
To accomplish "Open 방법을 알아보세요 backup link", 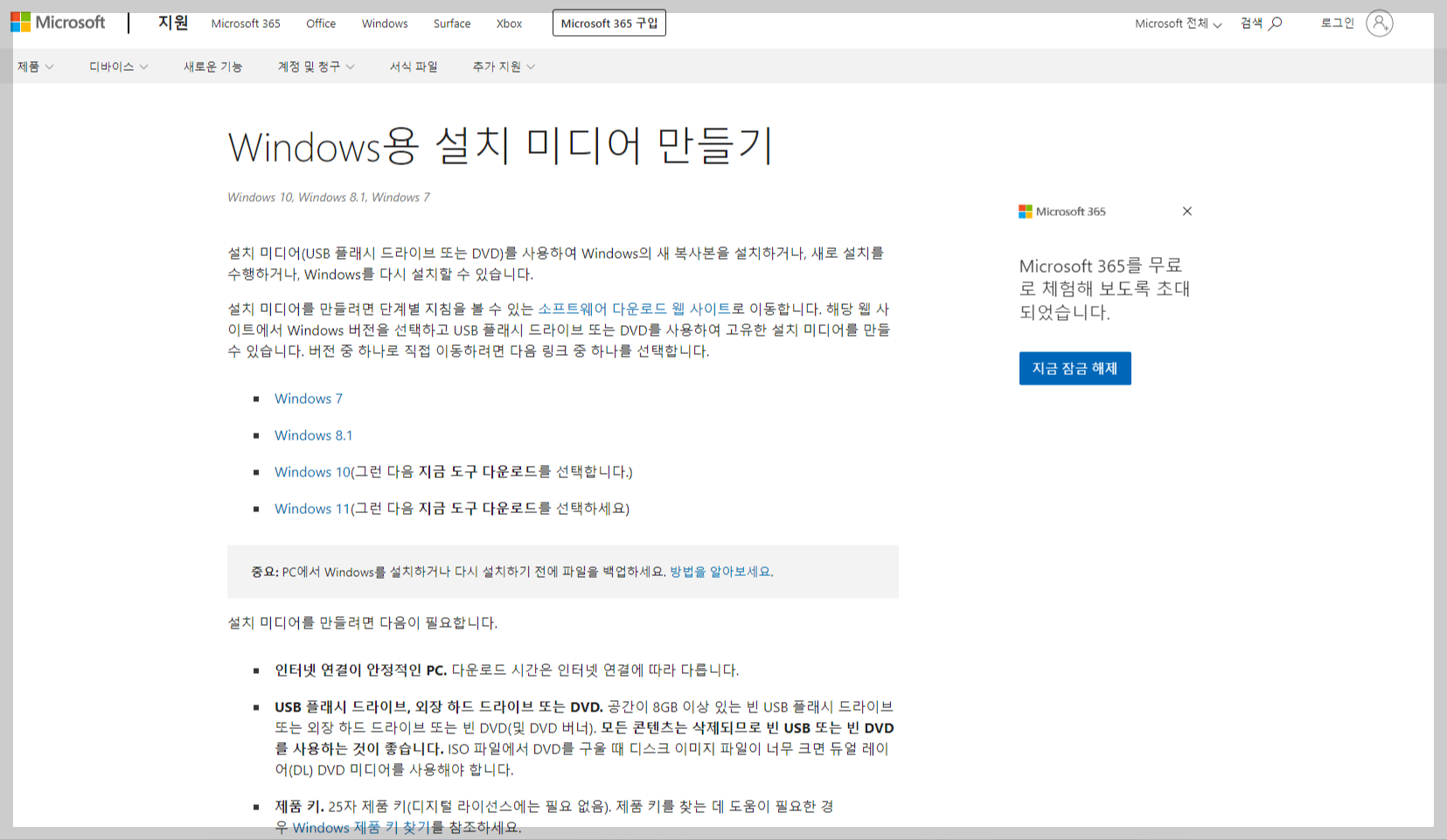I will coord(720,572).
